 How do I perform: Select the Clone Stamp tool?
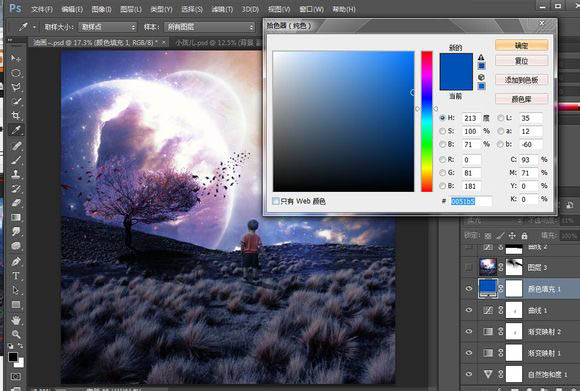pyautogui.click(x=16, y=174)
